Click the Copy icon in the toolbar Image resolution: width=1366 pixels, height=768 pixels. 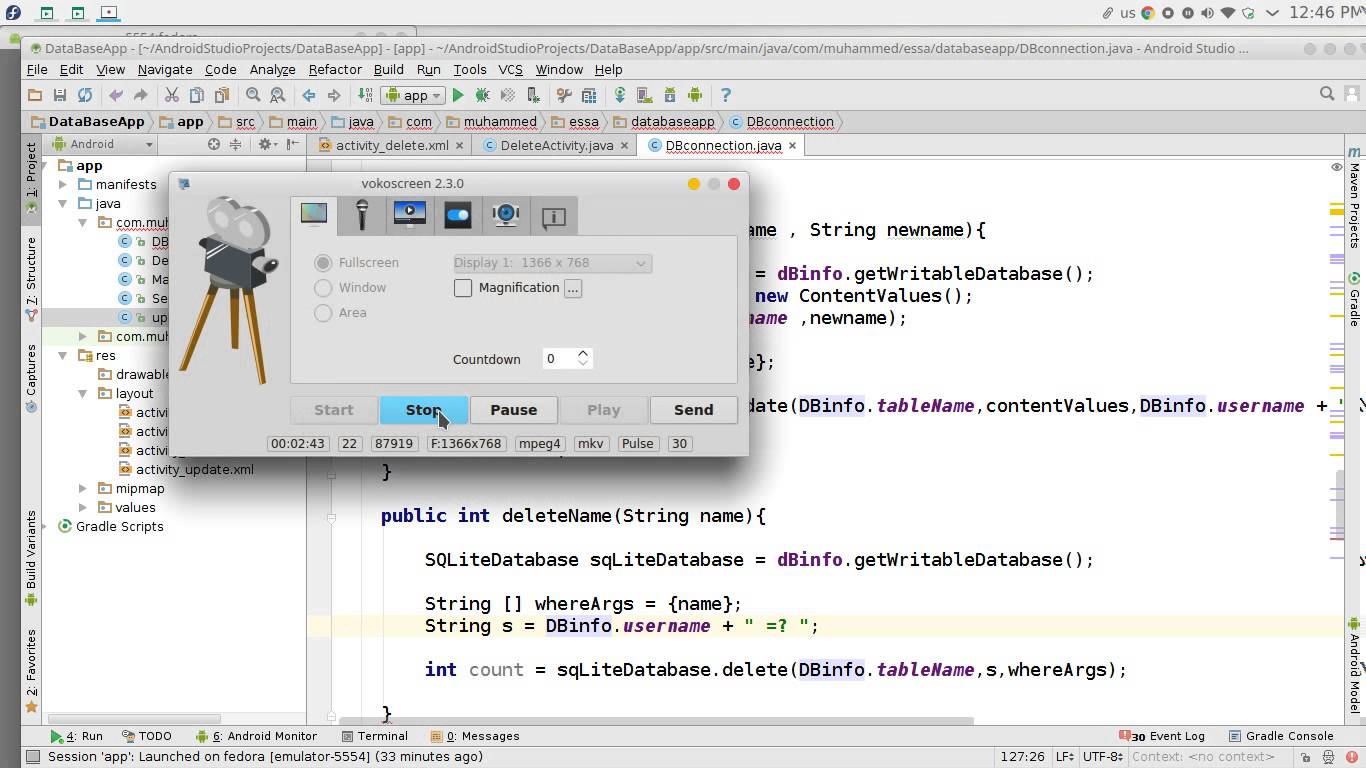tap(197, 95)
